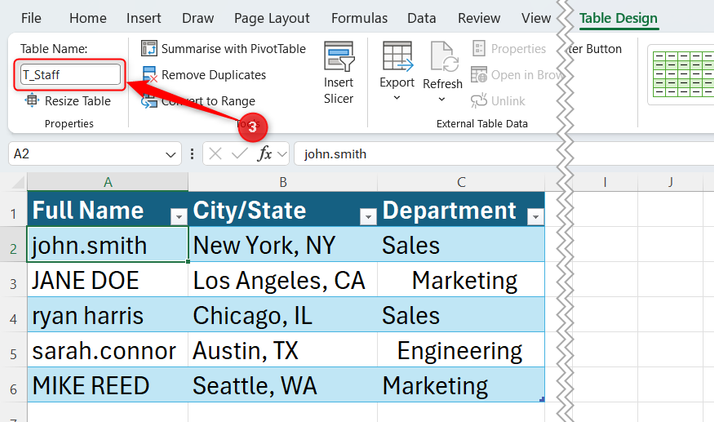Click the Engineering department cell

point(461,350)
